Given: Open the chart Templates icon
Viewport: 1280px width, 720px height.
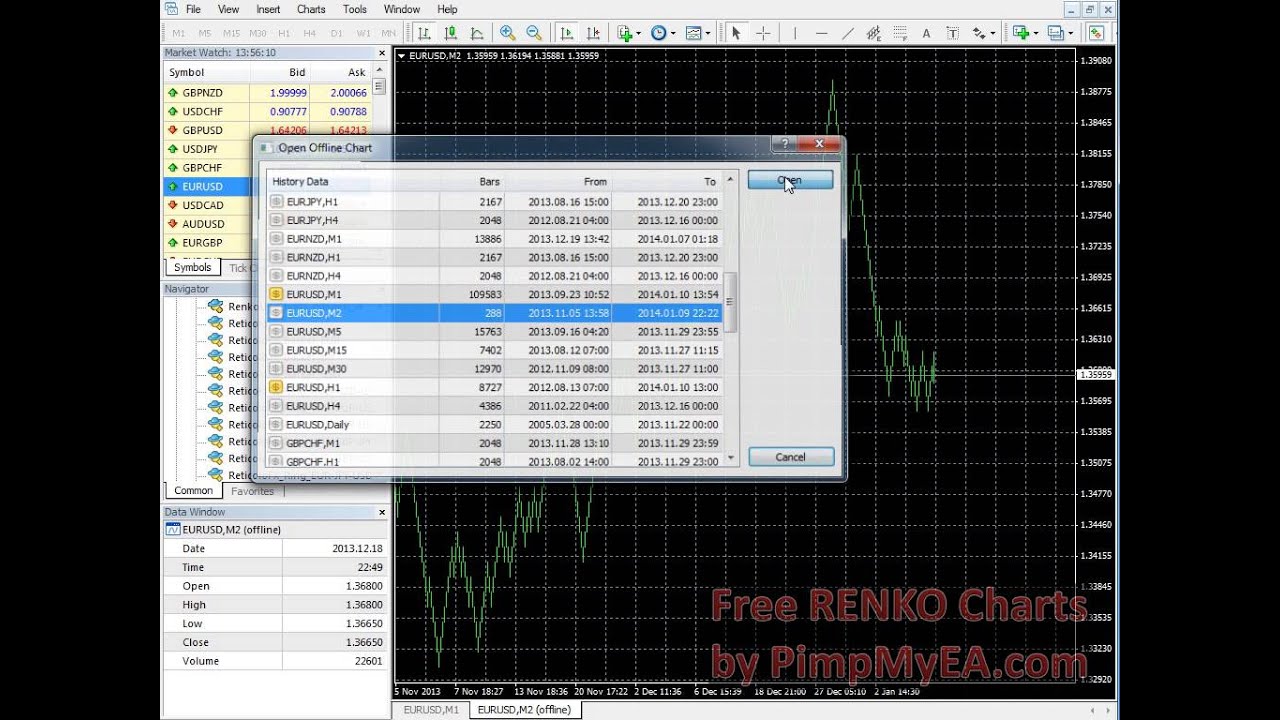Looking at the screenshot, I should [692, 33].
